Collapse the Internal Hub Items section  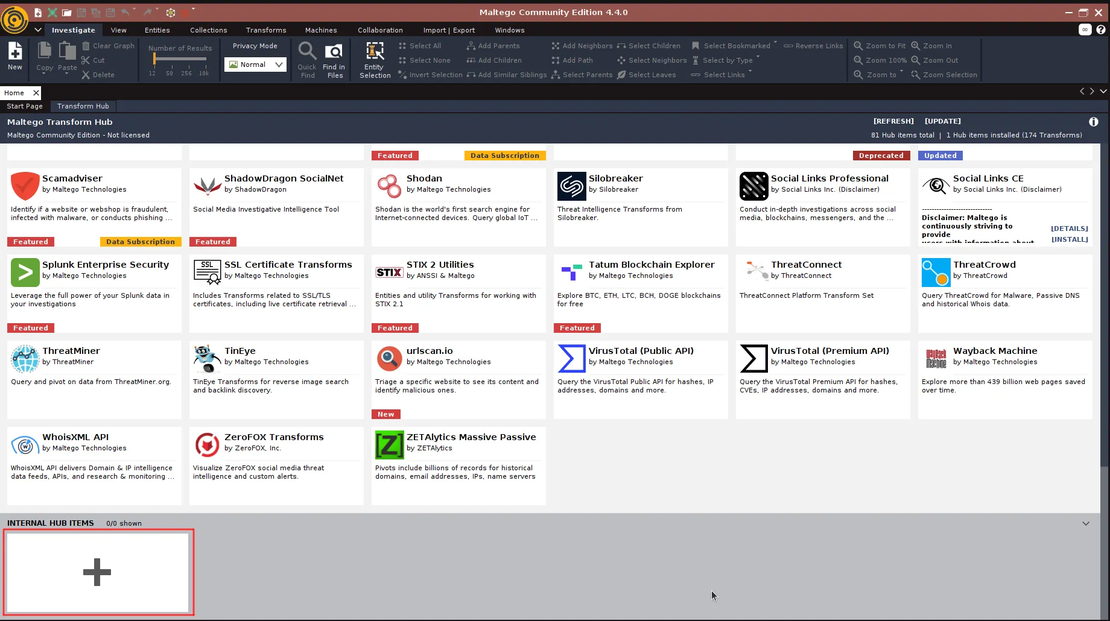(x=1086, y=523)
